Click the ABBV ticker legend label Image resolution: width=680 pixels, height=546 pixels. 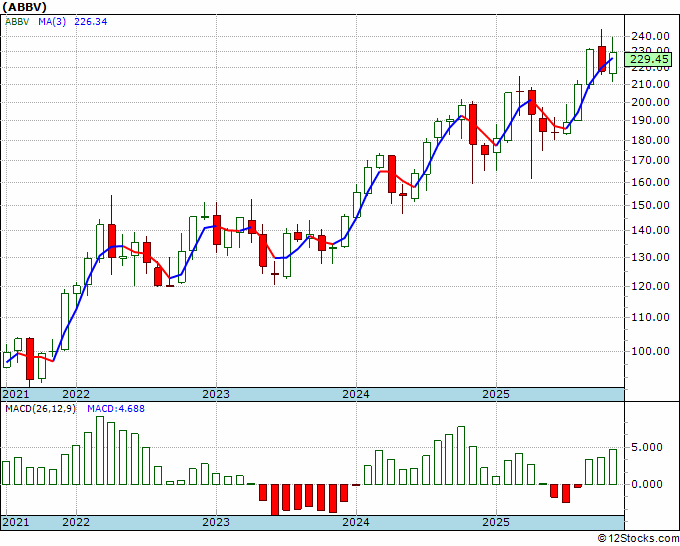point(17,22)
